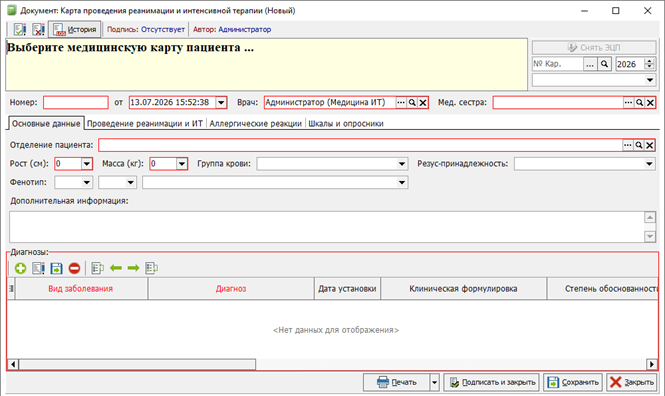Viewport: 665px width, 396px height.
Task: Click the Номер input field
Action: [75, 103]
